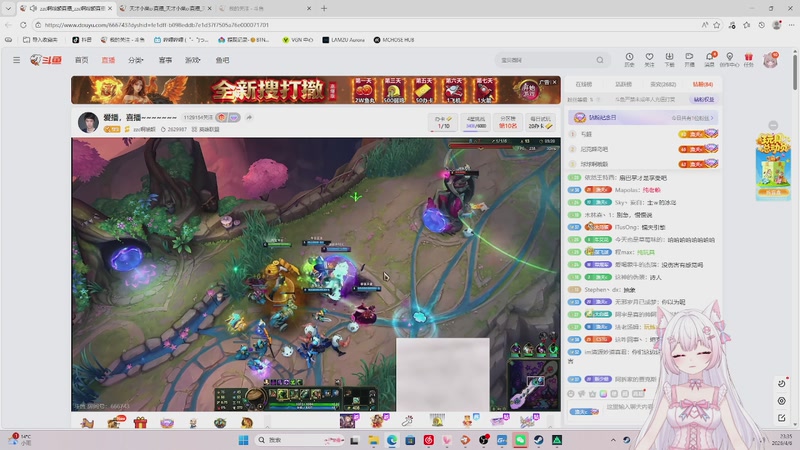Image resolution: width=800 pixels, height=450 pixels.
Task: Click the taskbar search box
Action: point(298,440)
